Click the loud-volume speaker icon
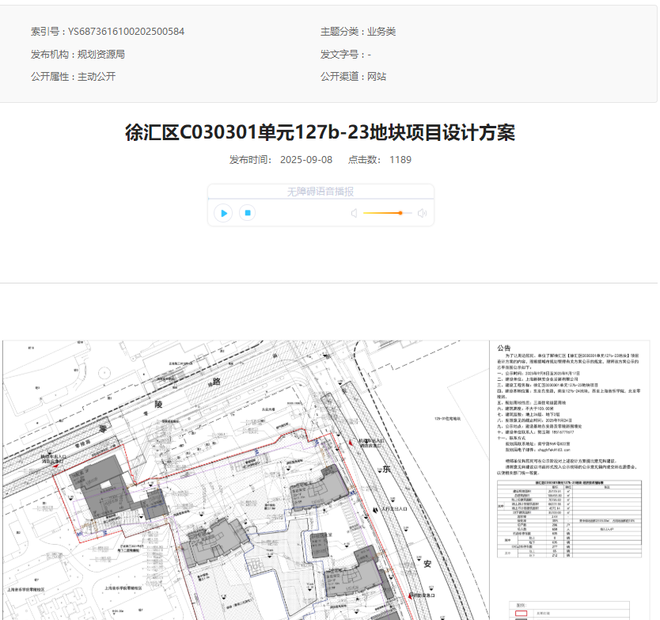This screenshot has width=660, height=620. pos(422,213)
